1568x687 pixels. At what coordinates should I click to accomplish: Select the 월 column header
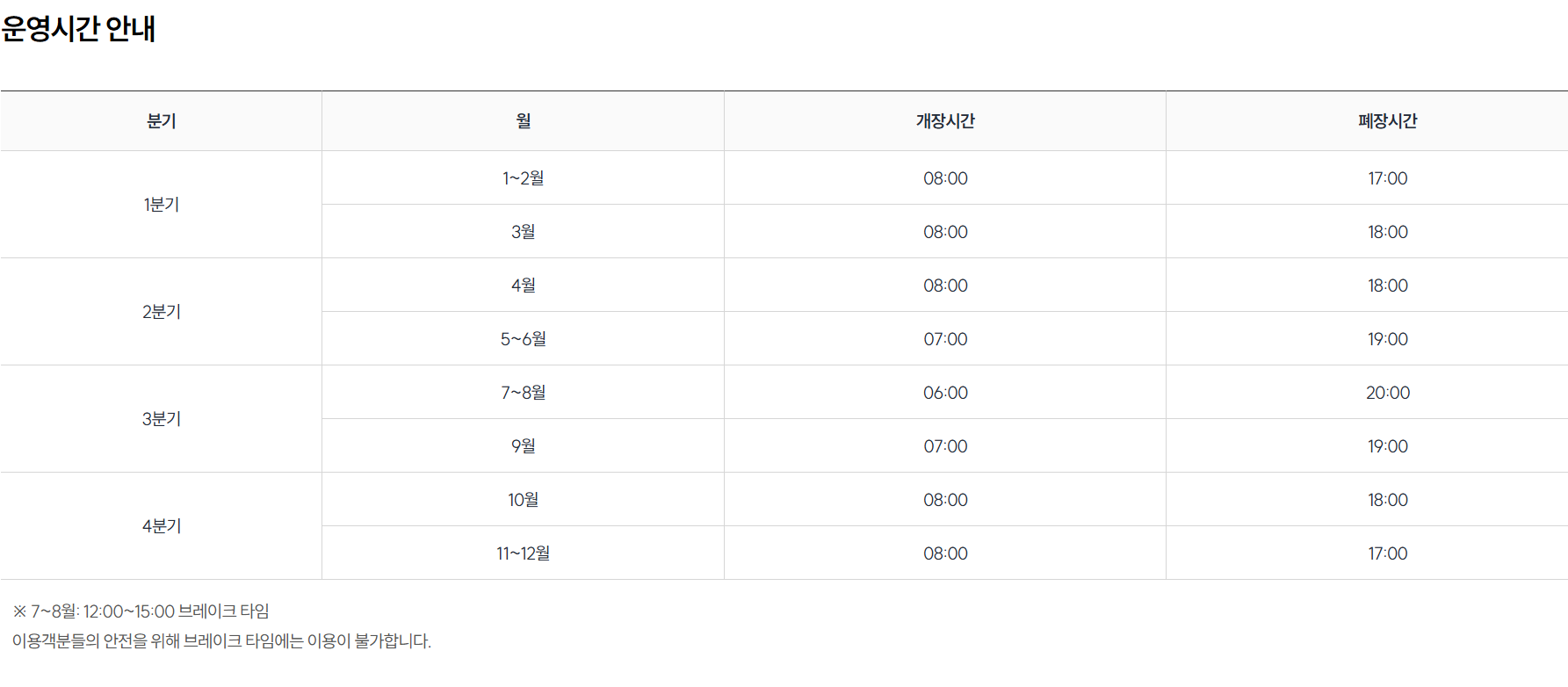click(x=524, y=121)
